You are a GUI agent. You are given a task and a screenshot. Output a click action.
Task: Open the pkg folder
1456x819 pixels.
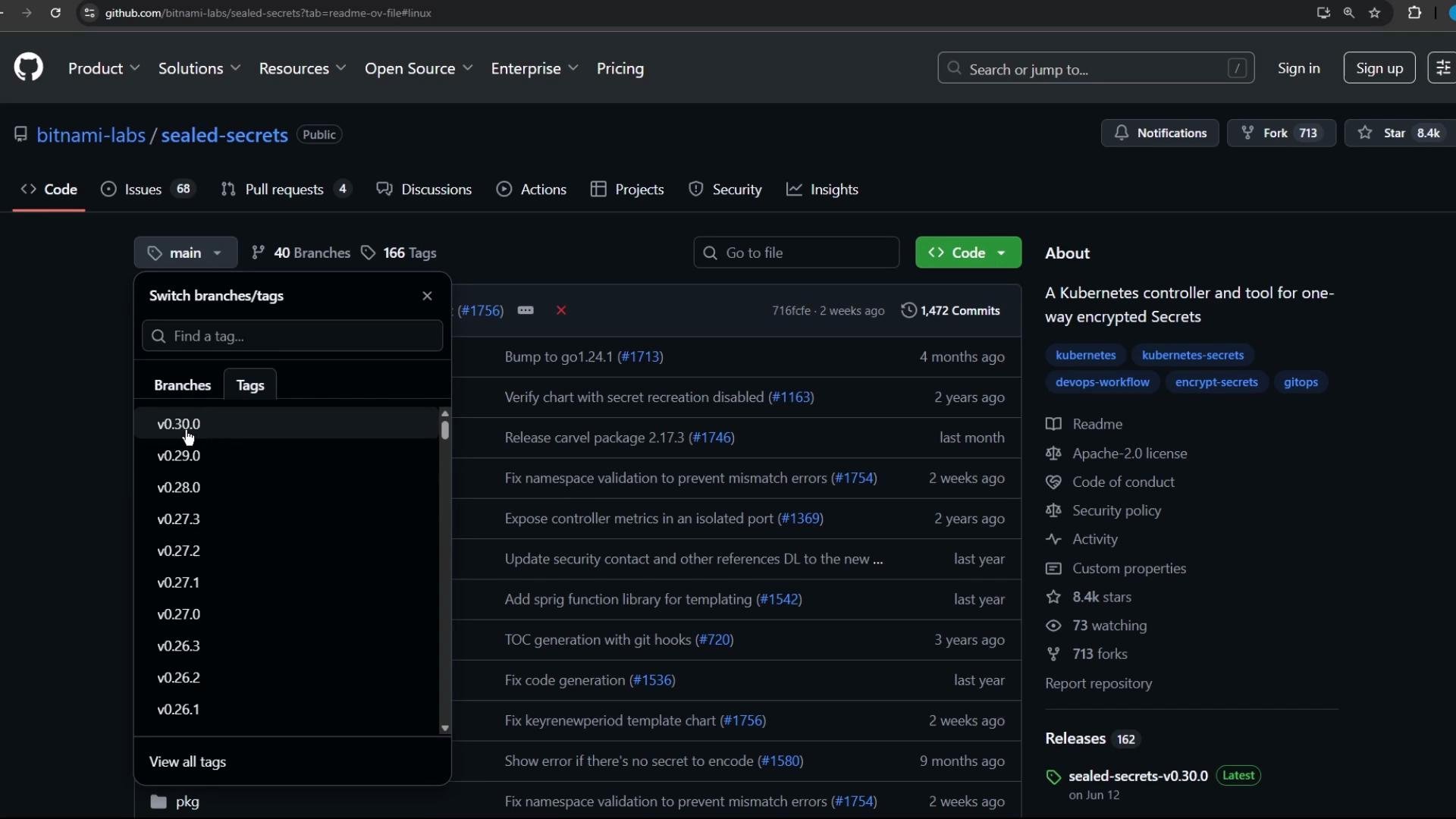[187, 802]
